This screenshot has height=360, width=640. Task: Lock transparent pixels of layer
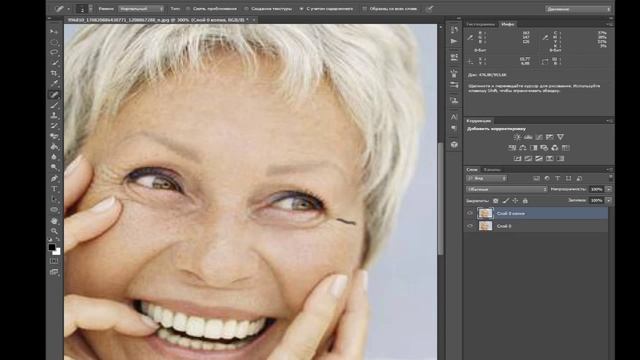coord(496,201)
